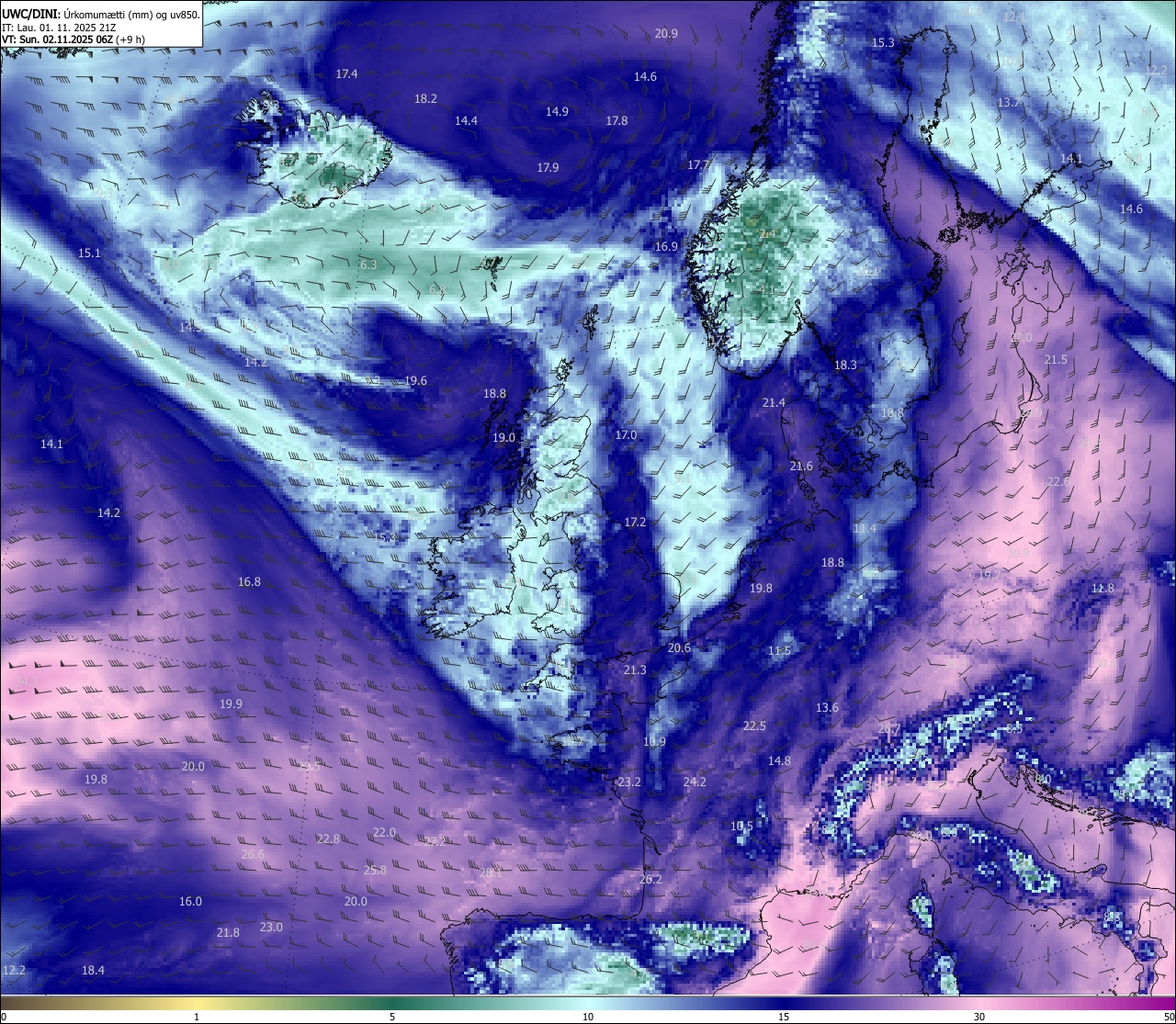The height and width of the screenshot is (1024, 1176).
Task: Click the 10 label on the color scale
Action: (588, 1017)
